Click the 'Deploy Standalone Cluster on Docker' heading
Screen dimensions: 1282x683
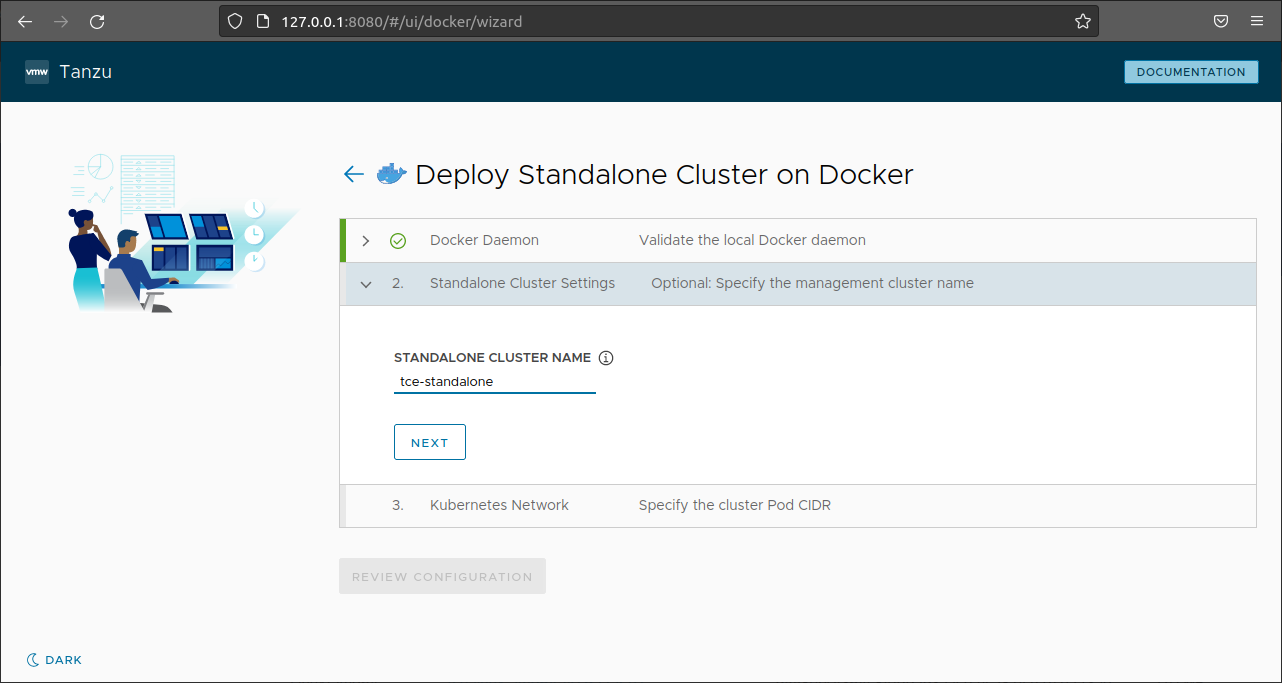pos(664,174)
